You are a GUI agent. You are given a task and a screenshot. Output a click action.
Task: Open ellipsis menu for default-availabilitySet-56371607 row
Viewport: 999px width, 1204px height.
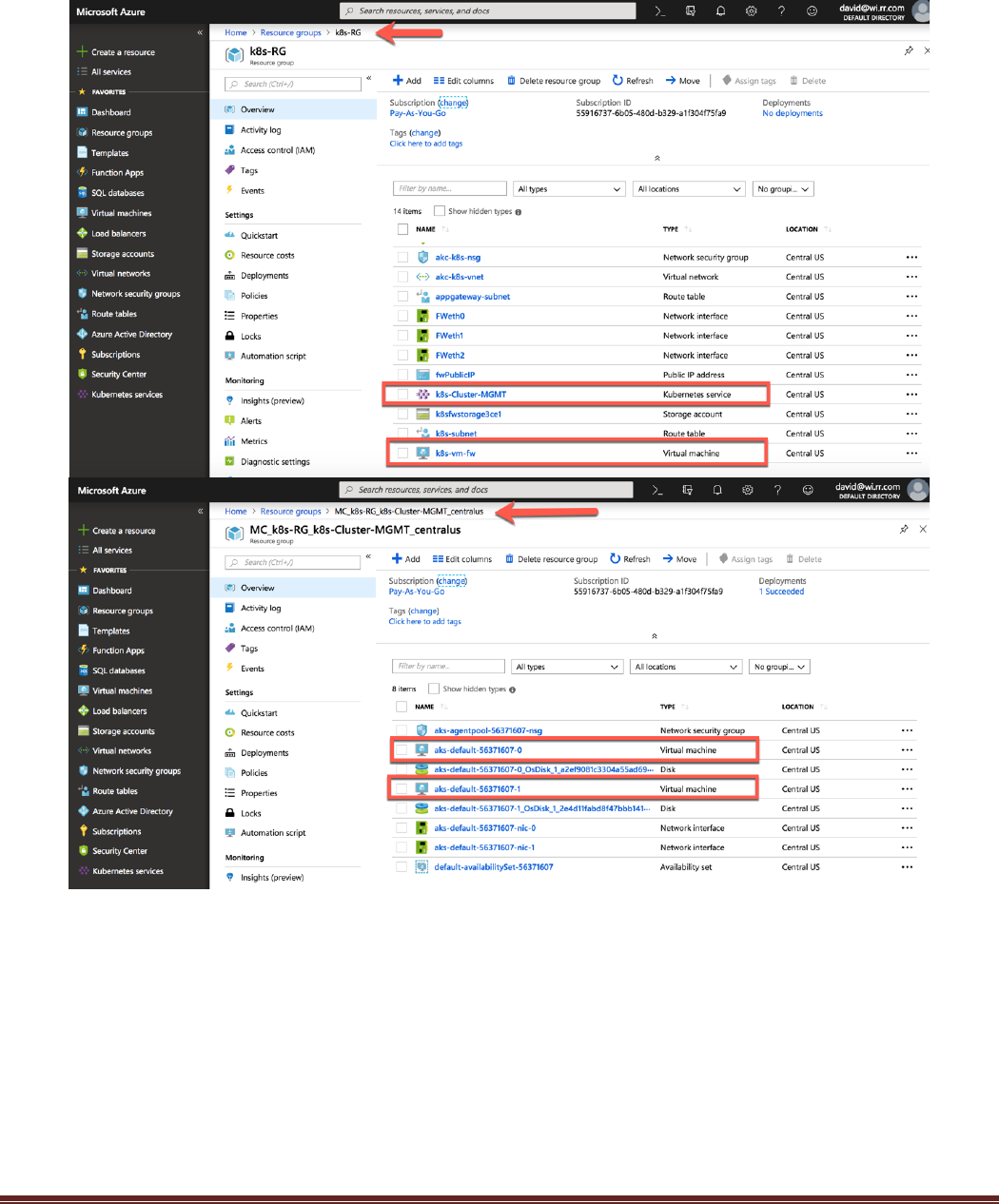click(x=907, y=867)
